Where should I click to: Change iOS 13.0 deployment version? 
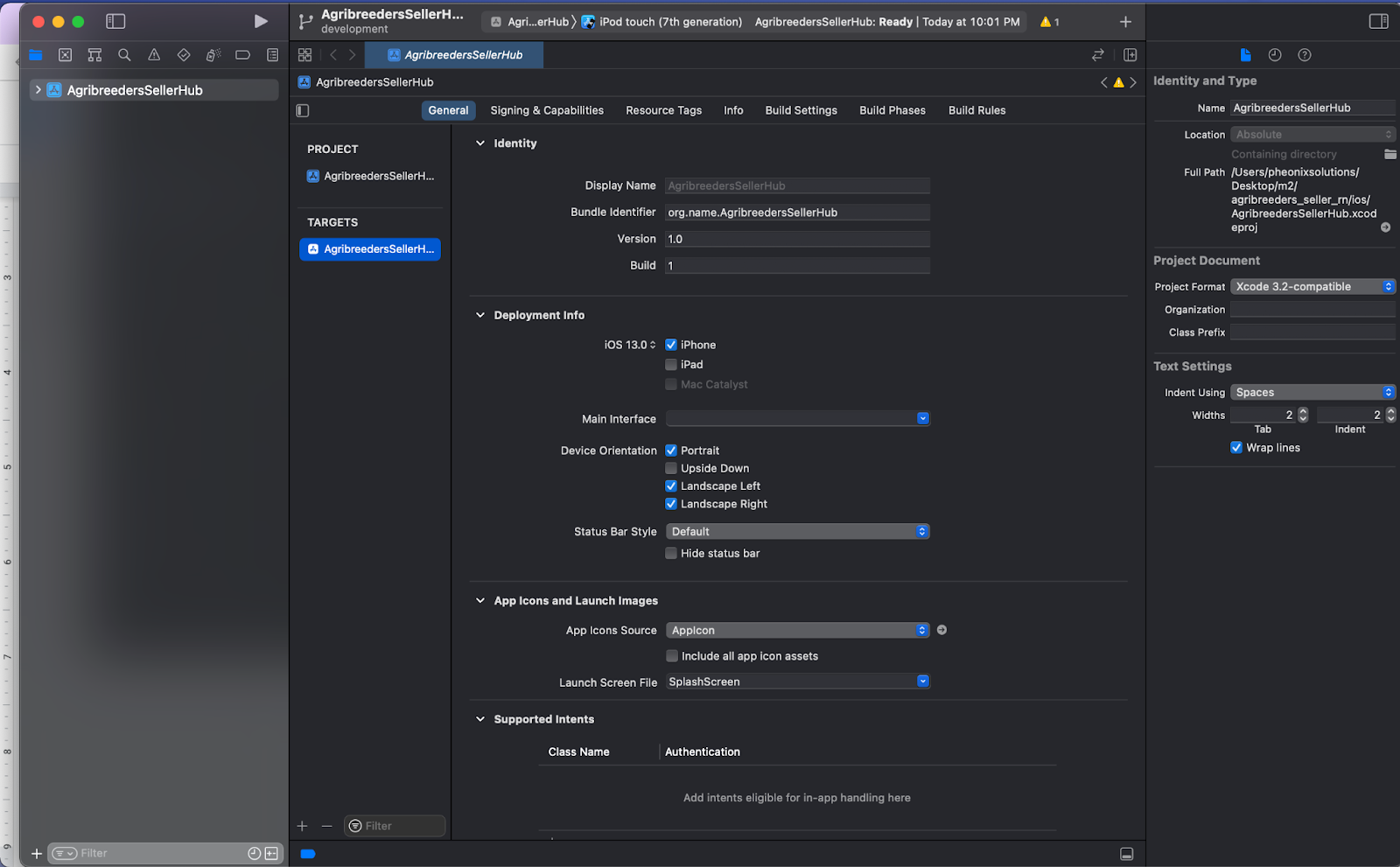[x=629, y=345]
